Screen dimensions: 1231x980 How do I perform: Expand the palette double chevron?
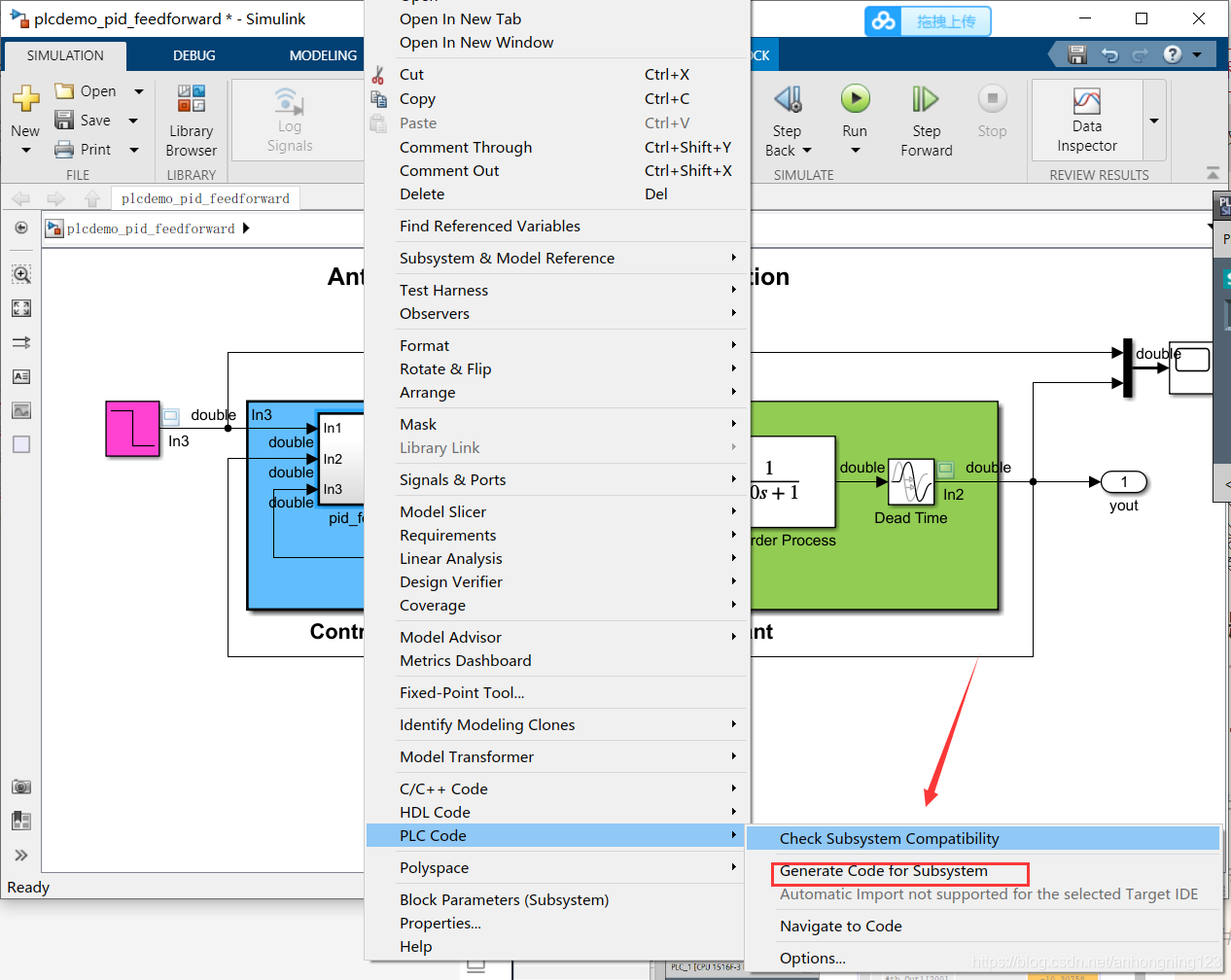(x=21, y=856)
